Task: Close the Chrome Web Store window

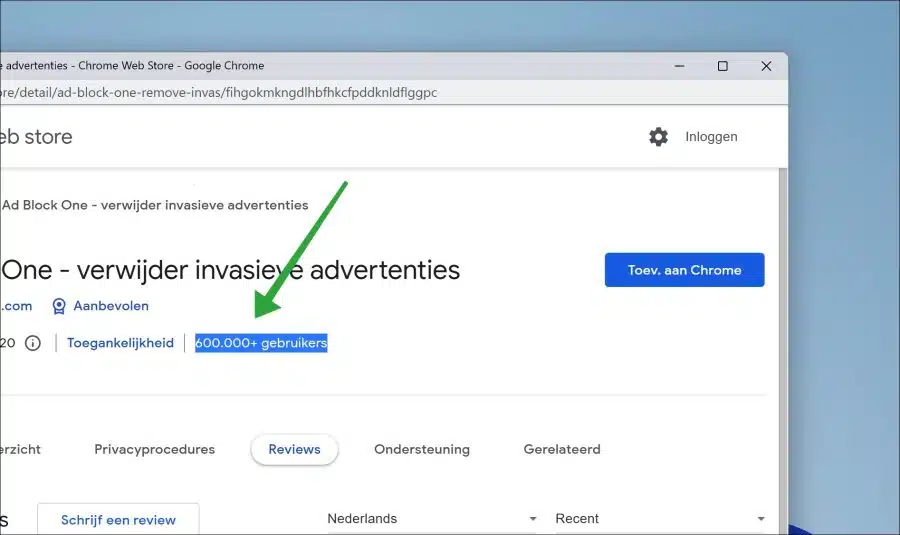Action: (766, 66)
